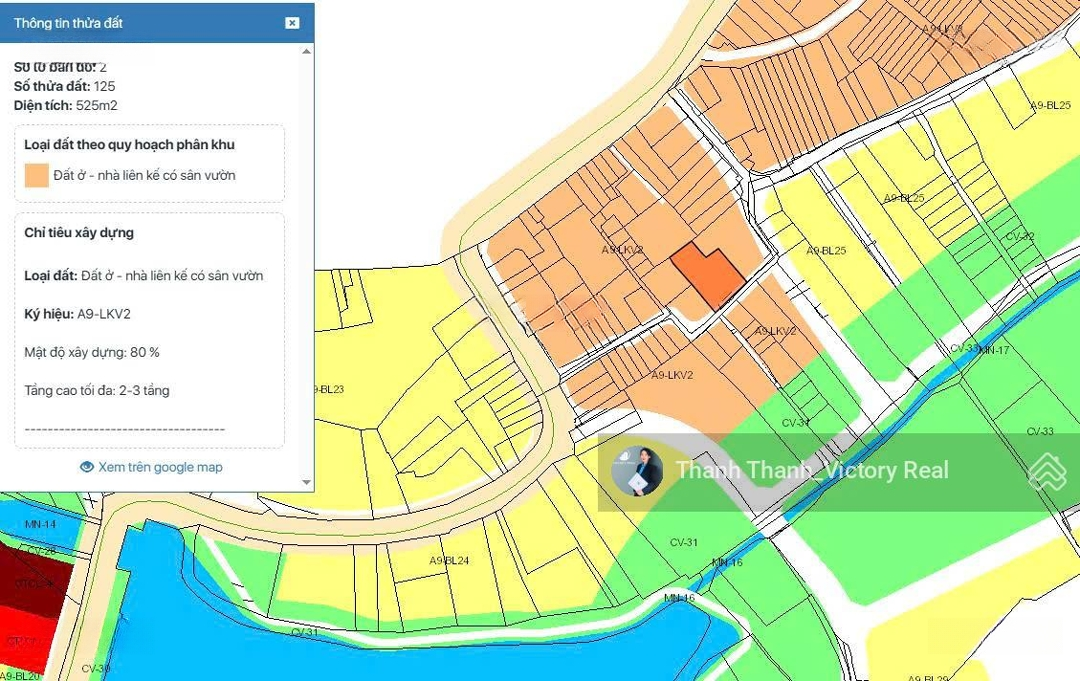Click the MN-17 label on the map
Viewport: 1080px width, 681px height.
994,350
